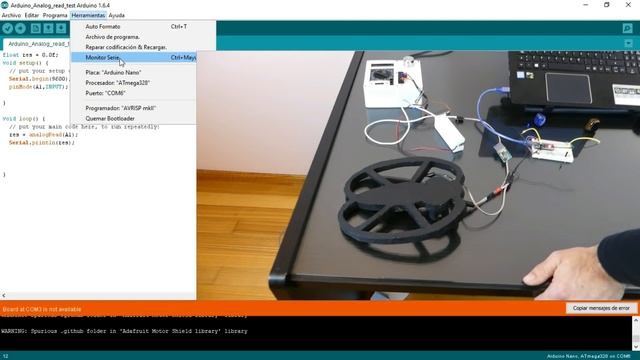Restore down the Arduino window

pyautogui.click(x=607, y=5)
